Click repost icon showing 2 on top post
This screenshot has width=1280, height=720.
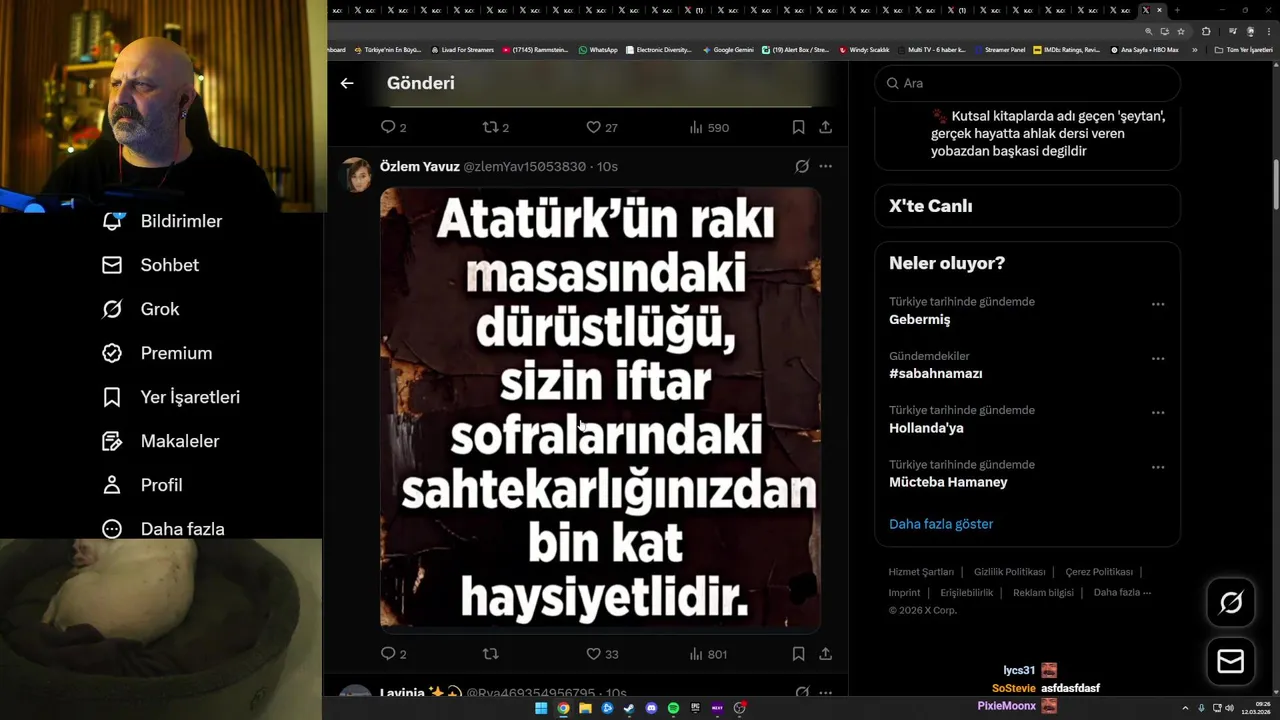click(x=490, y=127)
